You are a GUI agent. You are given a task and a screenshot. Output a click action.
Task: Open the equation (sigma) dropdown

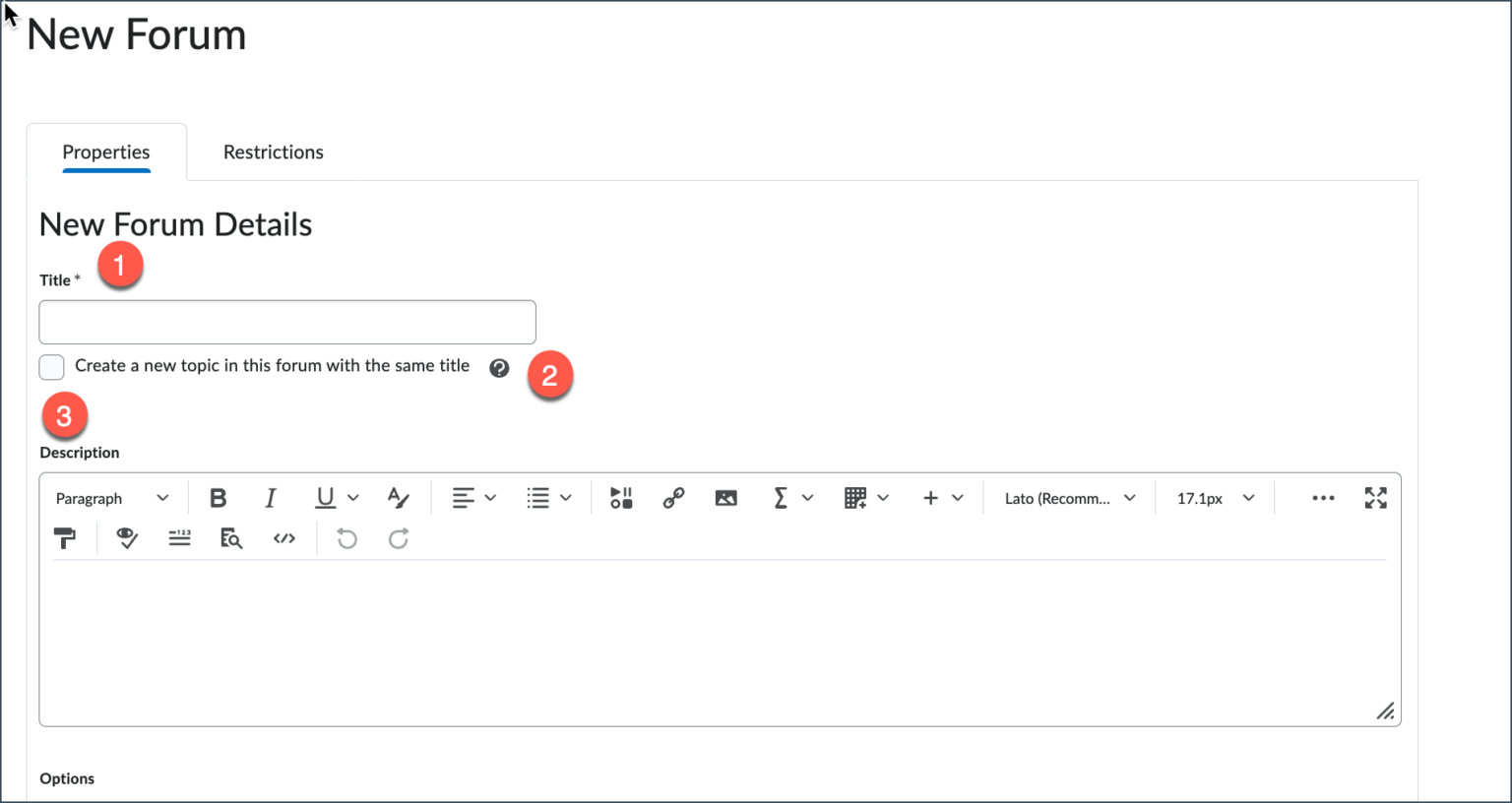pyautogui.click(x=792, y=498)
